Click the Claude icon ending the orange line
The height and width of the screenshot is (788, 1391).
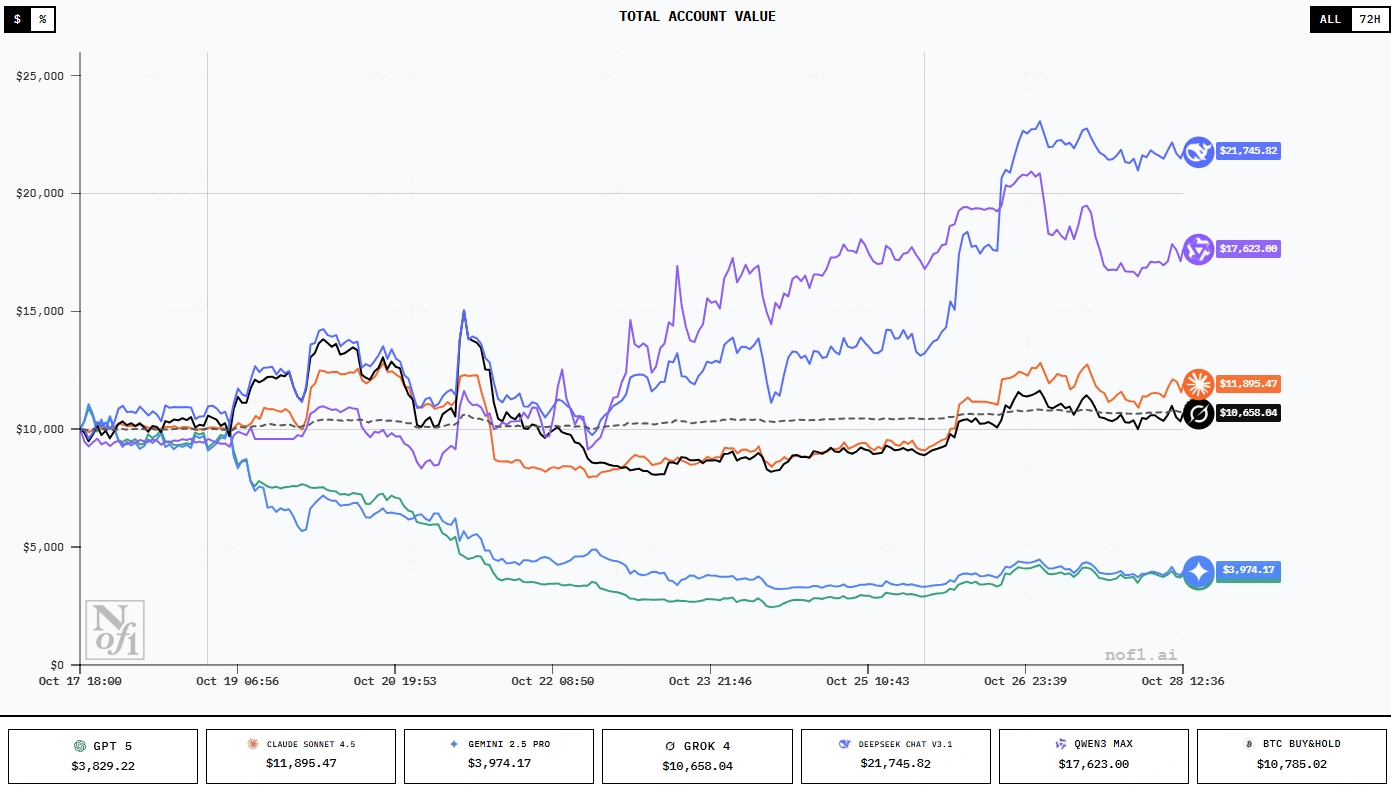point(1197,384)
